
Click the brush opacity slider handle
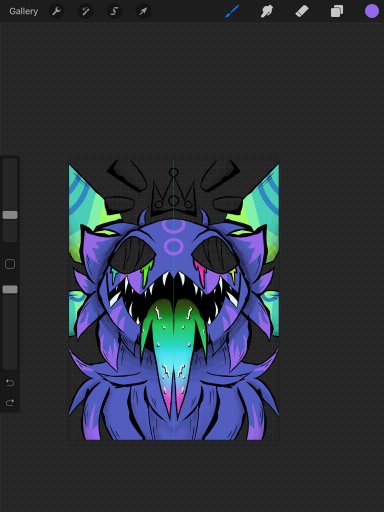10,290
